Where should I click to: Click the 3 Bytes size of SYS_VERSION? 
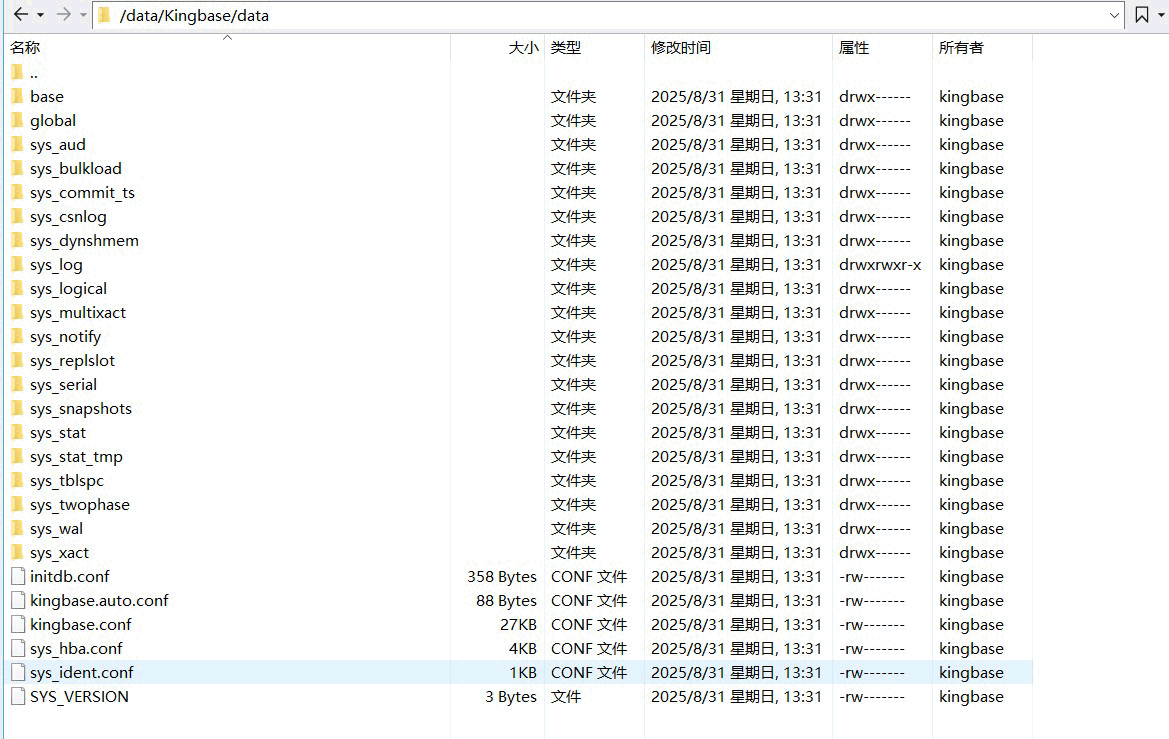point(511,696)
